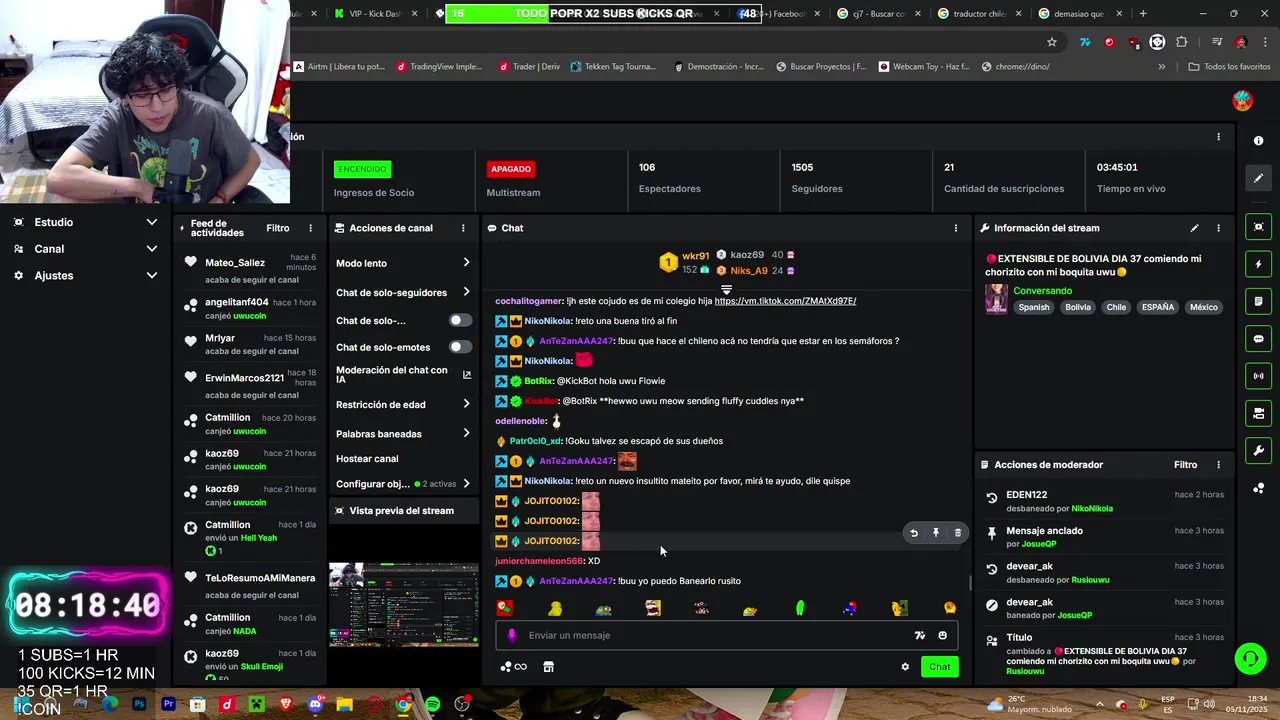Click the México stream tag
Viewport: 1280px width, 720px height.
coord(1203,308)
